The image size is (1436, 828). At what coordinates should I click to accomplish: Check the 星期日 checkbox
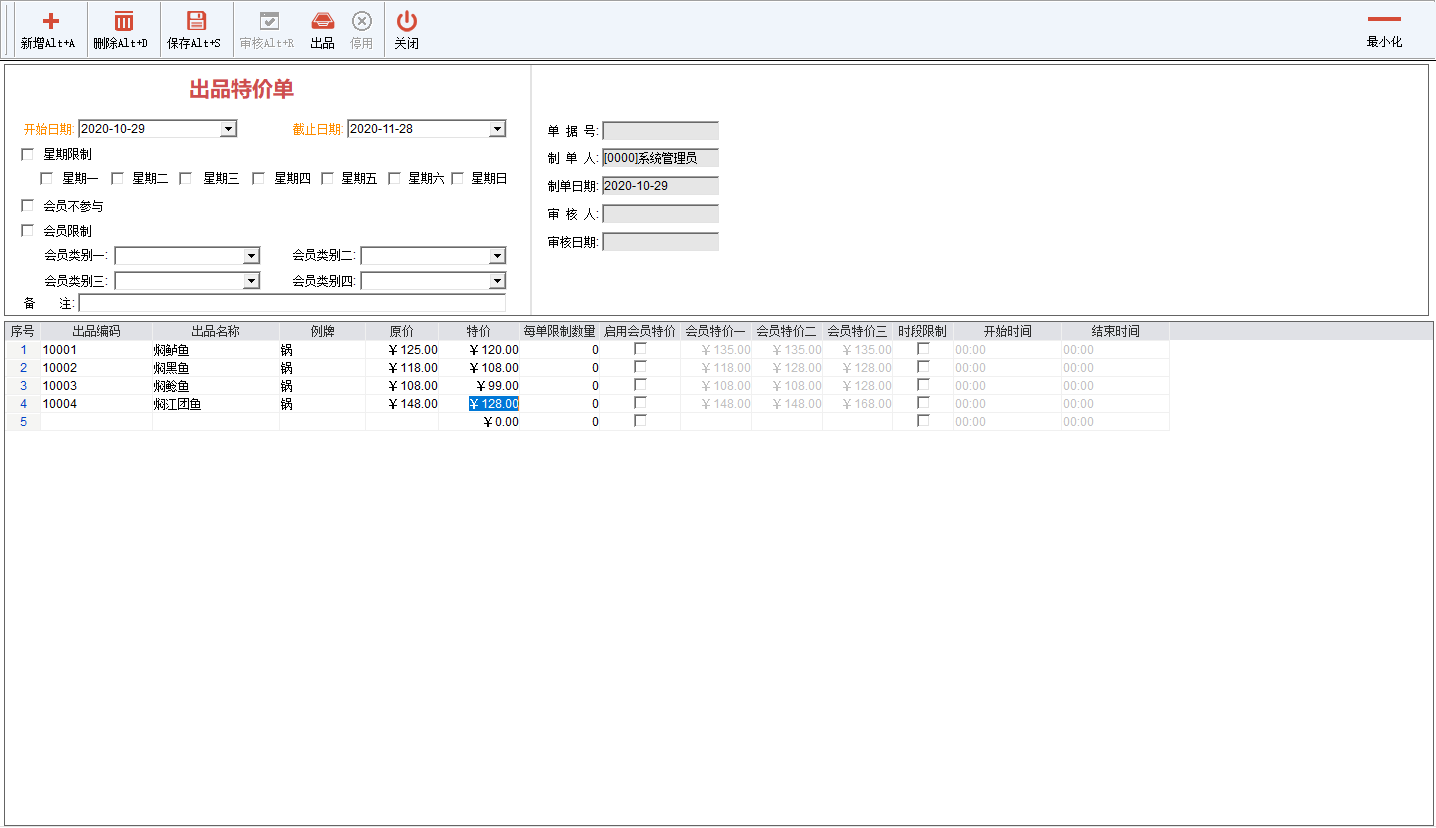(x=458, y=178)
